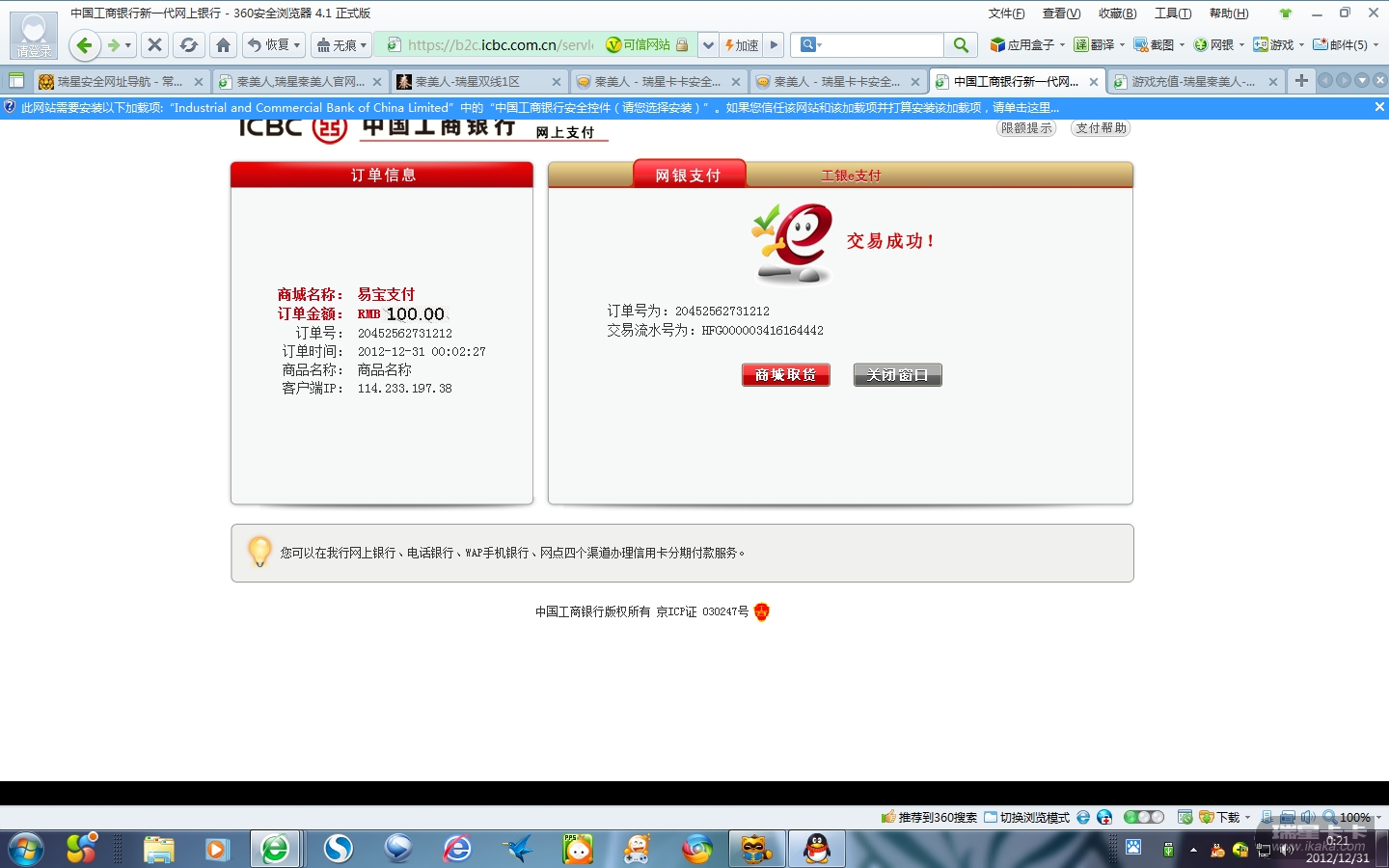
Task: Toggle the 加速 accelerator button
Action: pos(742,45)
